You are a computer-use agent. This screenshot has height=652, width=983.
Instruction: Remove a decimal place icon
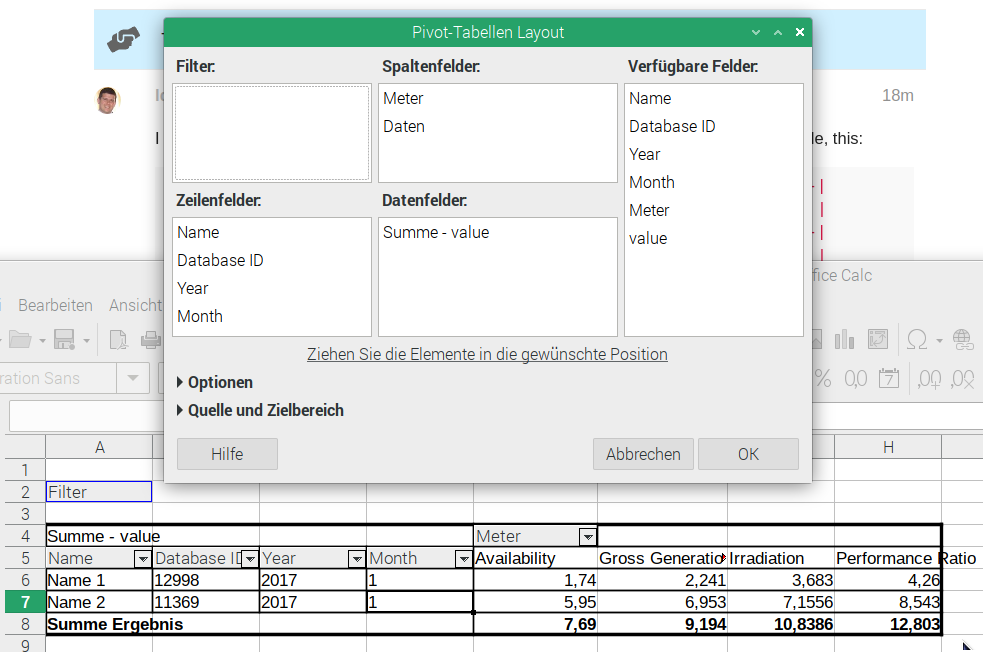pos(962,379)
